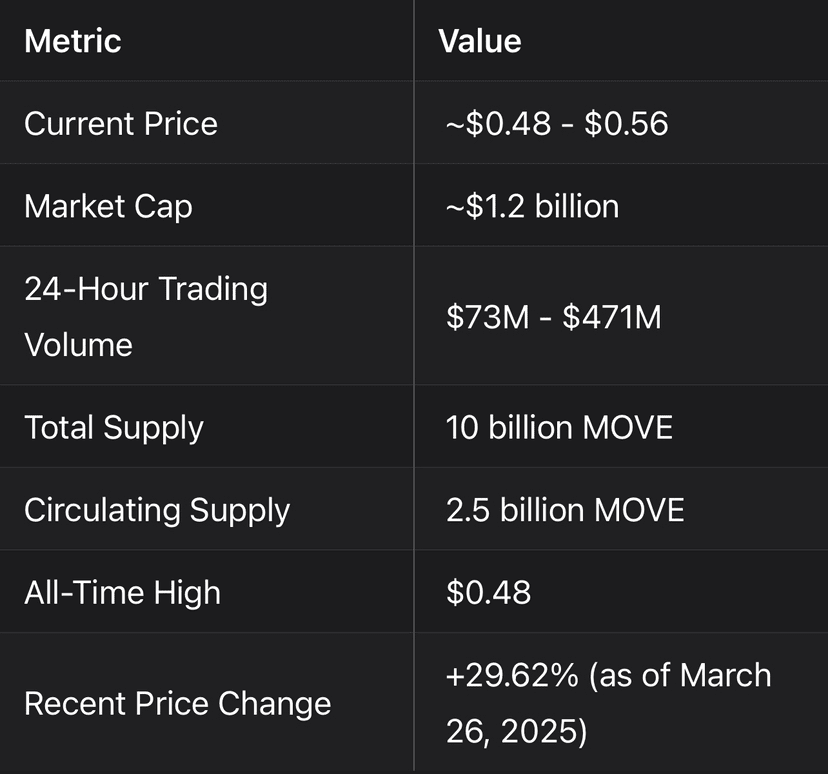Select the Circulating Supply row label

(157, 510)
